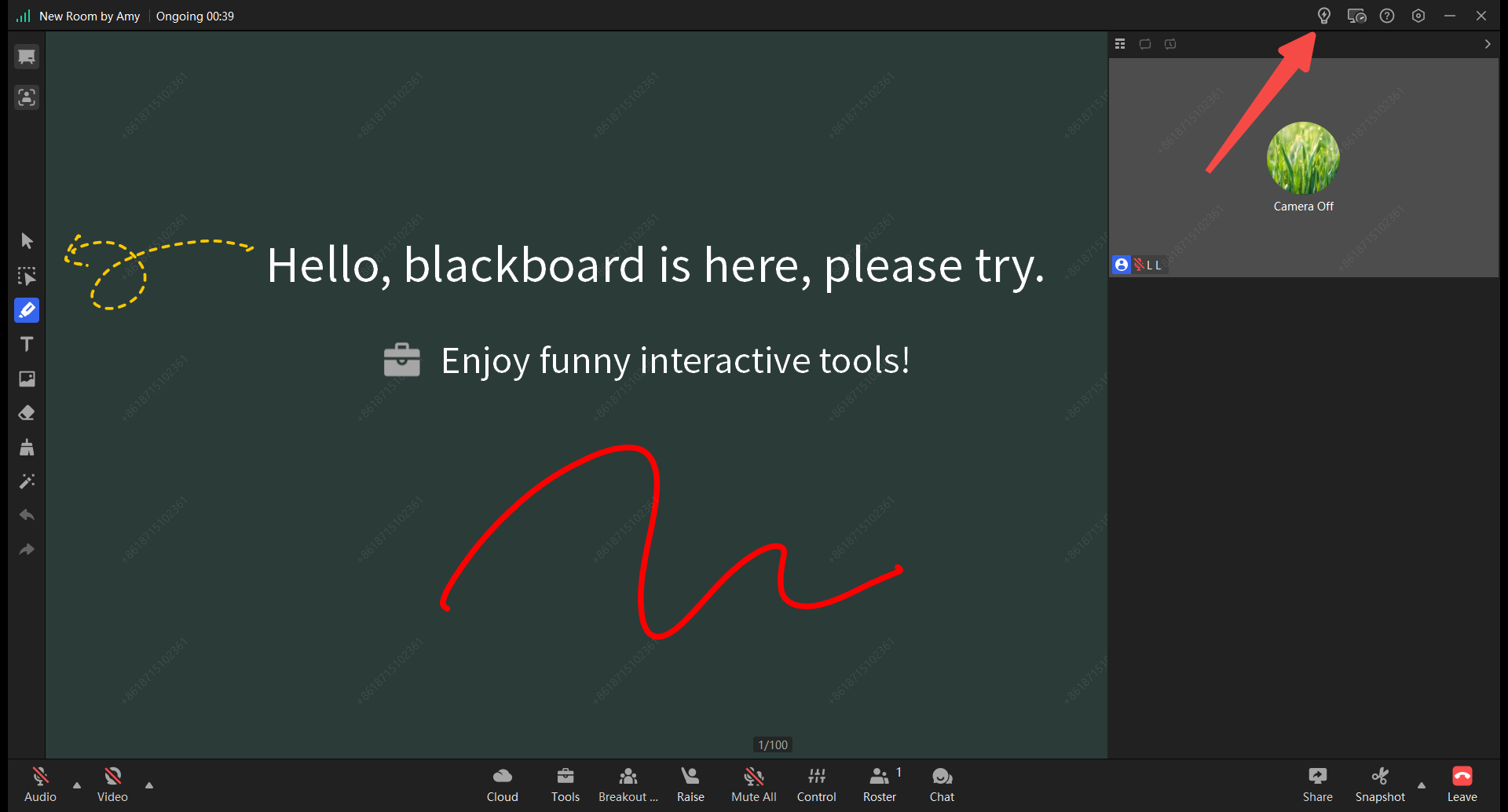Open the Chat panel
The height and width of the screenshot is (812, 1508).
942,785
